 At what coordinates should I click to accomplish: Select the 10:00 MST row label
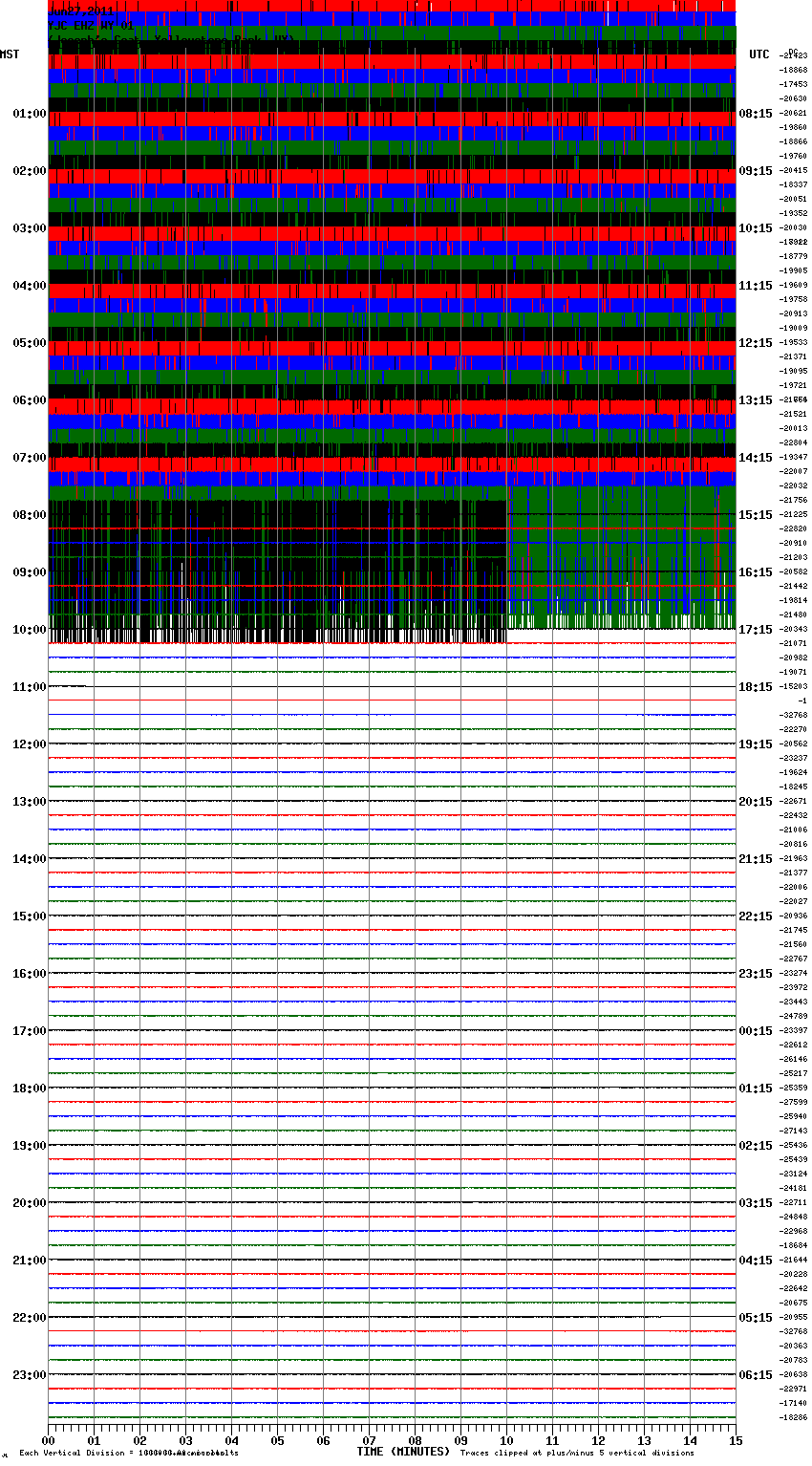[x=30, y=630]
